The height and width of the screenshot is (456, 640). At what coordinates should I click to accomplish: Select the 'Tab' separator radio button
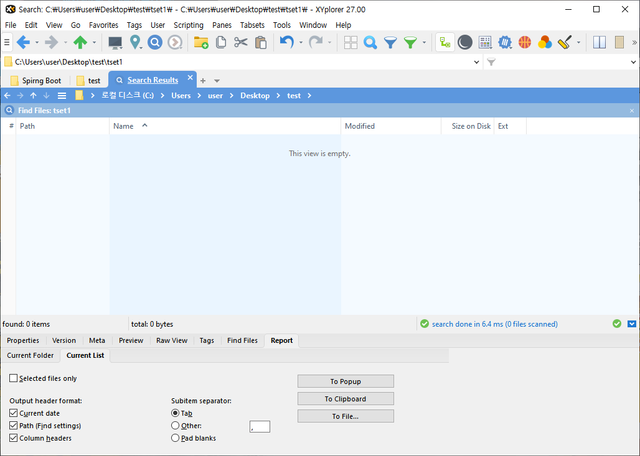[x=175, y=413]
